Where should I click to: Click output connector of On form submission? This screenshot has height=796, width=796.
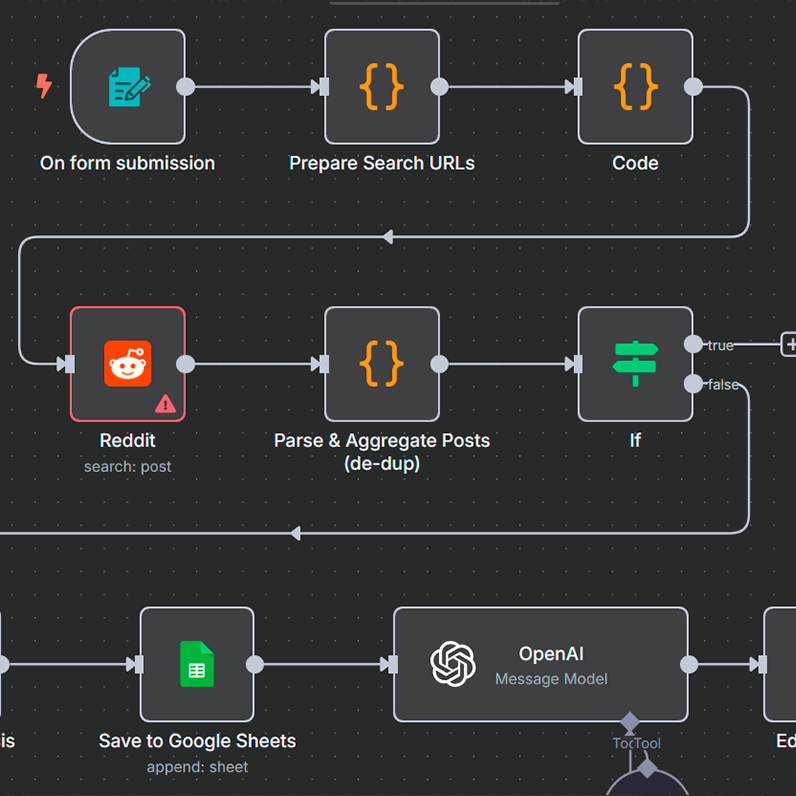185,87
